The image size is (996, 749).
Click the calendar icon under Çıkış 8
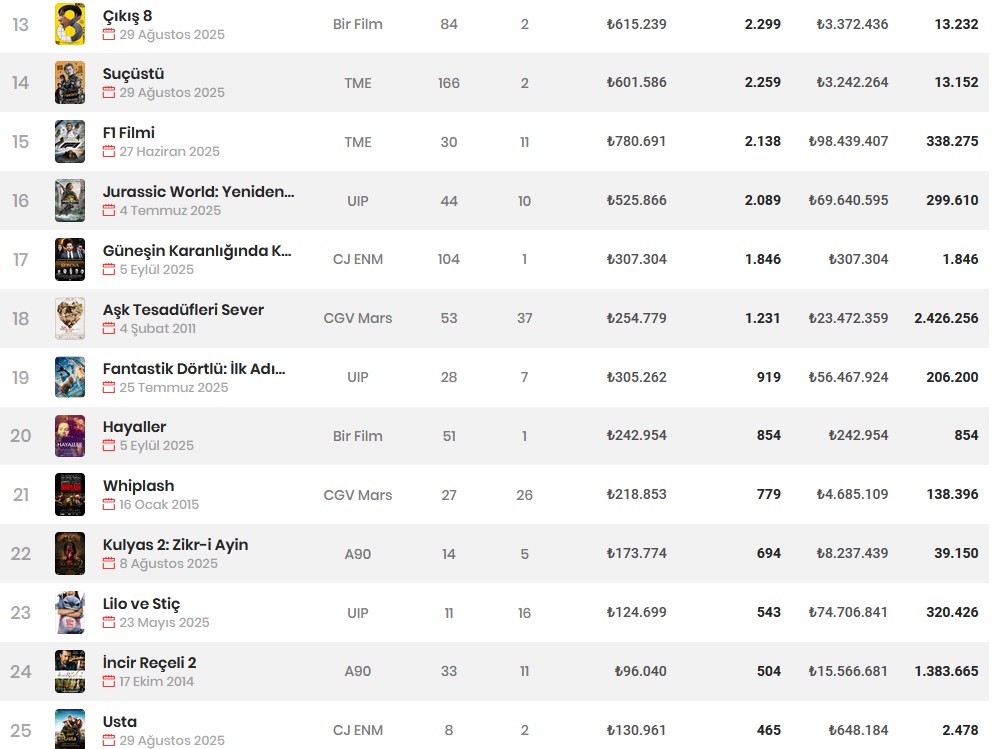(109, 35)
